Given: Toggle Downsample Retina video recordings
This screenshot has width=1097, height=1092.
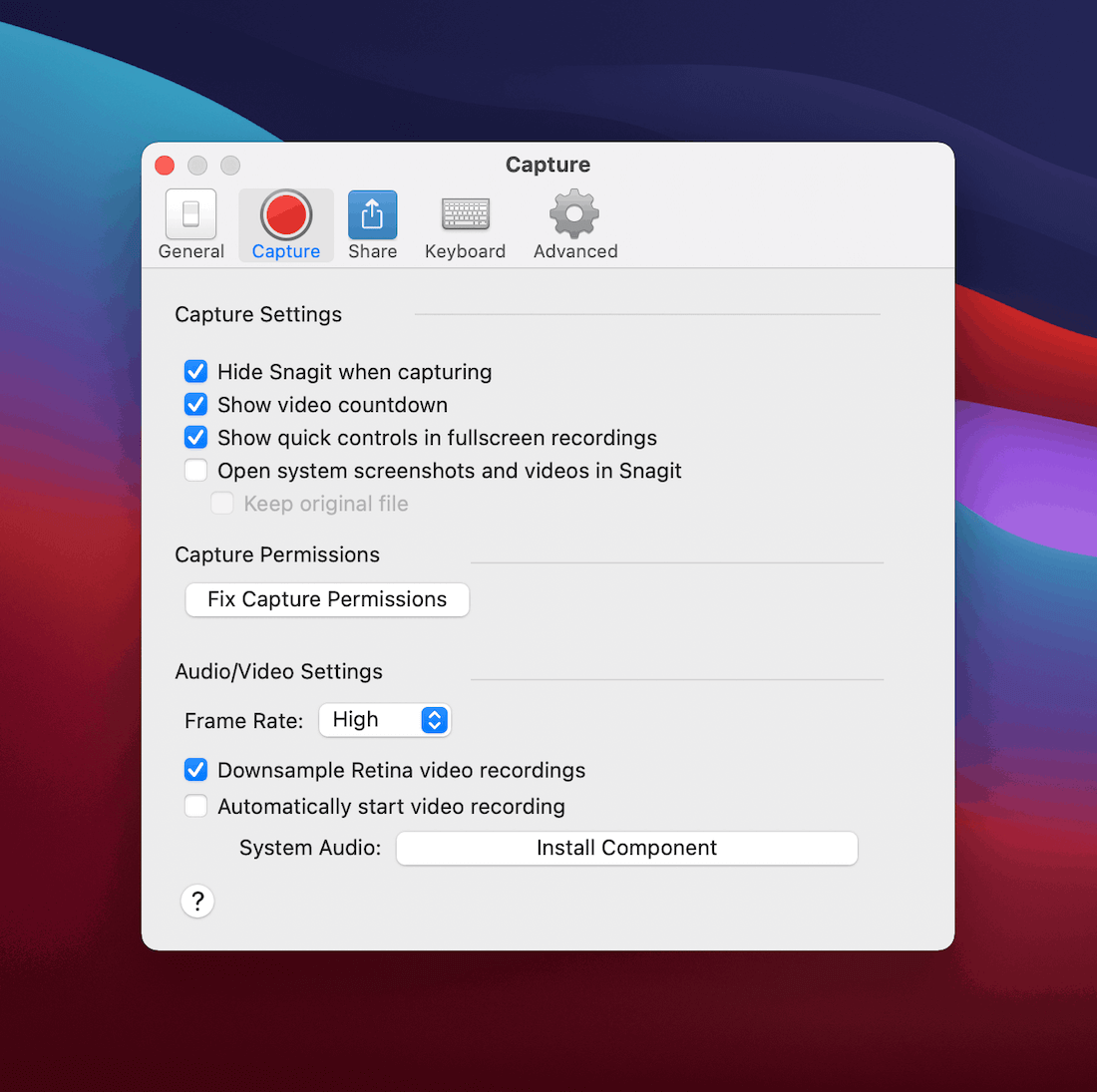Looking at the screenshot, I should tap(195, 769).
